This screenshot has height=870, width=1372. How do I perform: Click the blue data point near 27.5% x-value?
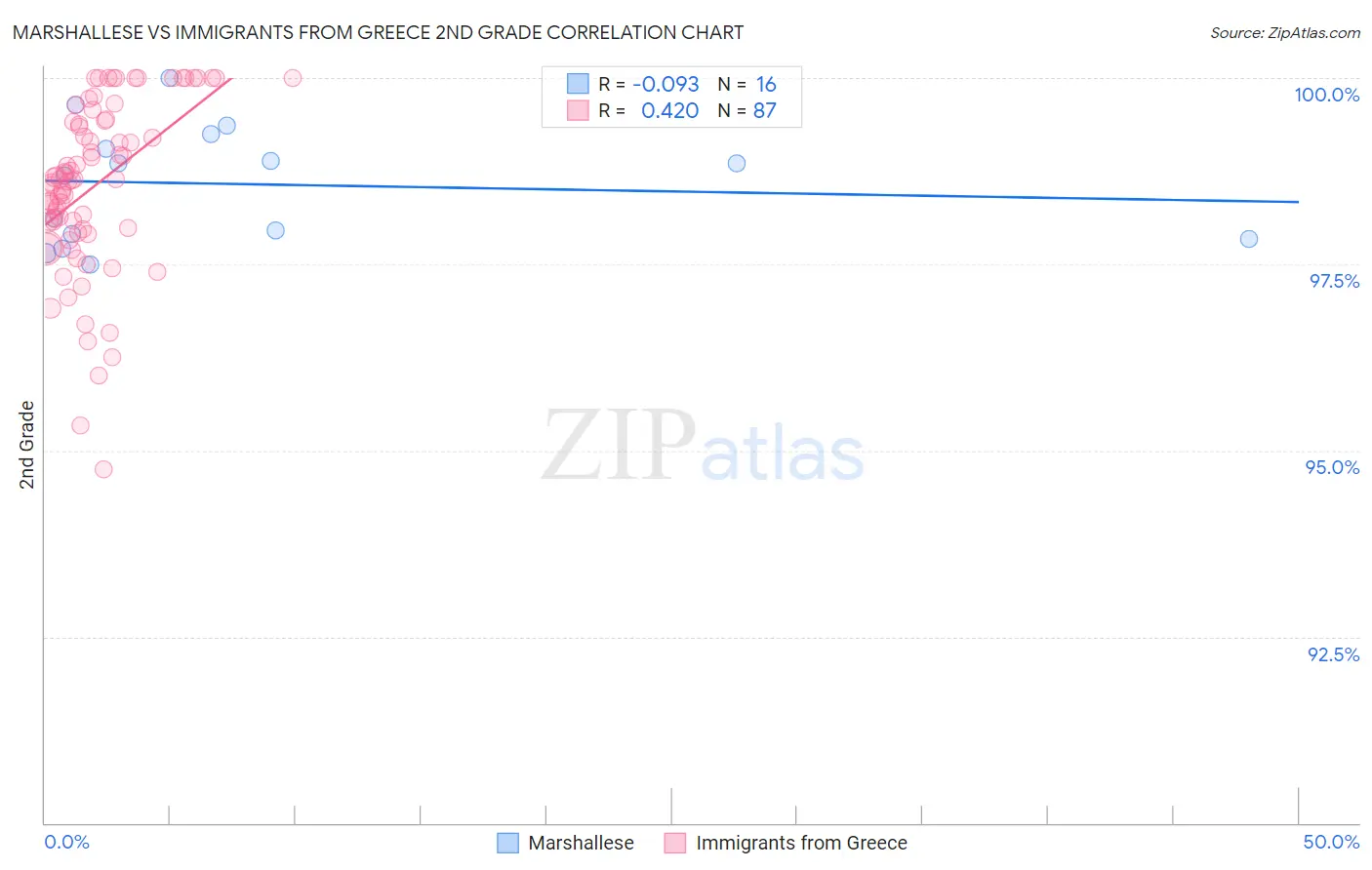tap(737, 163)
